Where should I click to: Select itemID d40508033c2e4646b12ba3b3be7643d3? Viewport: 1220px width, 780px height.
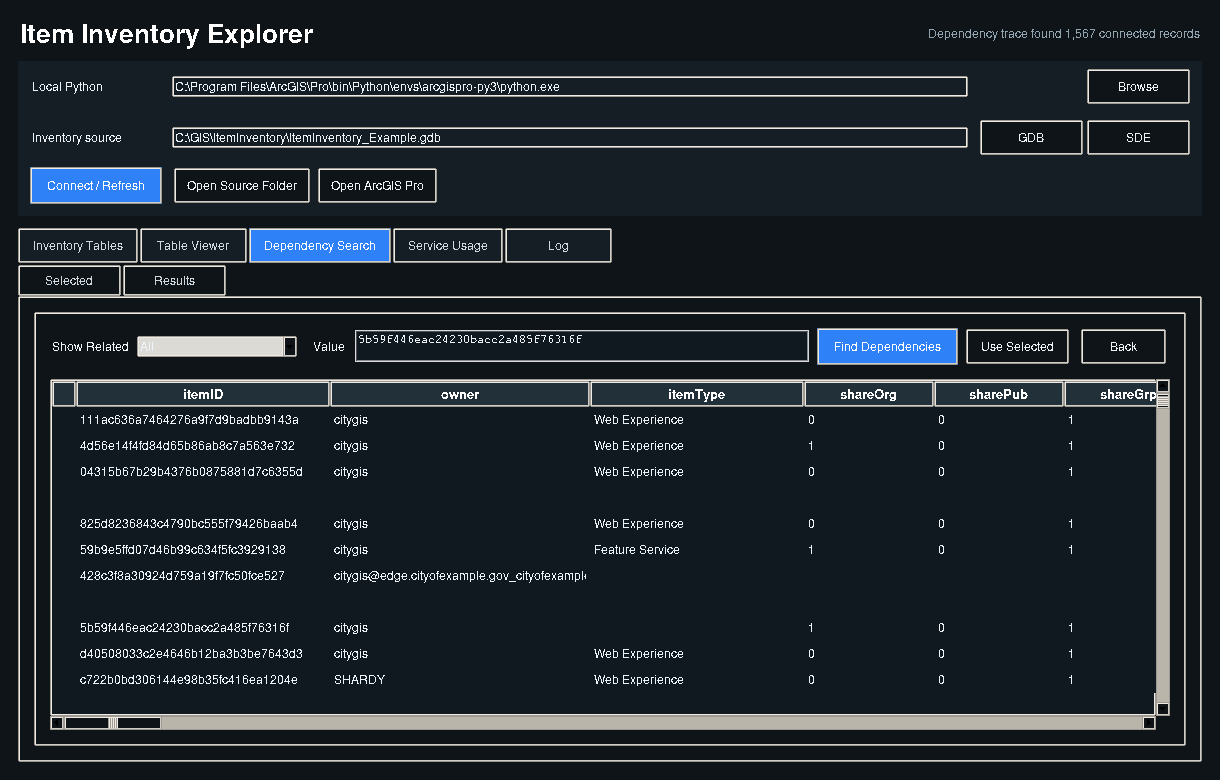pos(191,654)
